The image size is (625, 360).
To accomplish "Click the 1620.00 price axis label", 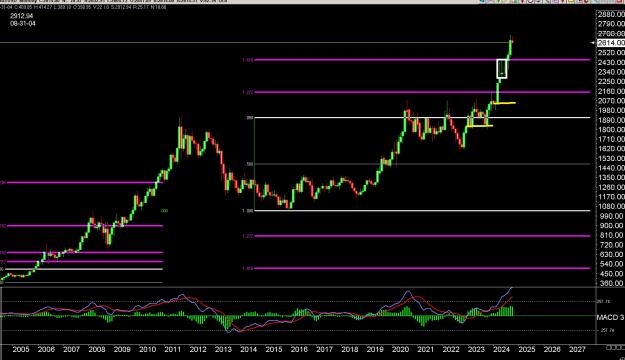I will click(x=611, y=148).
